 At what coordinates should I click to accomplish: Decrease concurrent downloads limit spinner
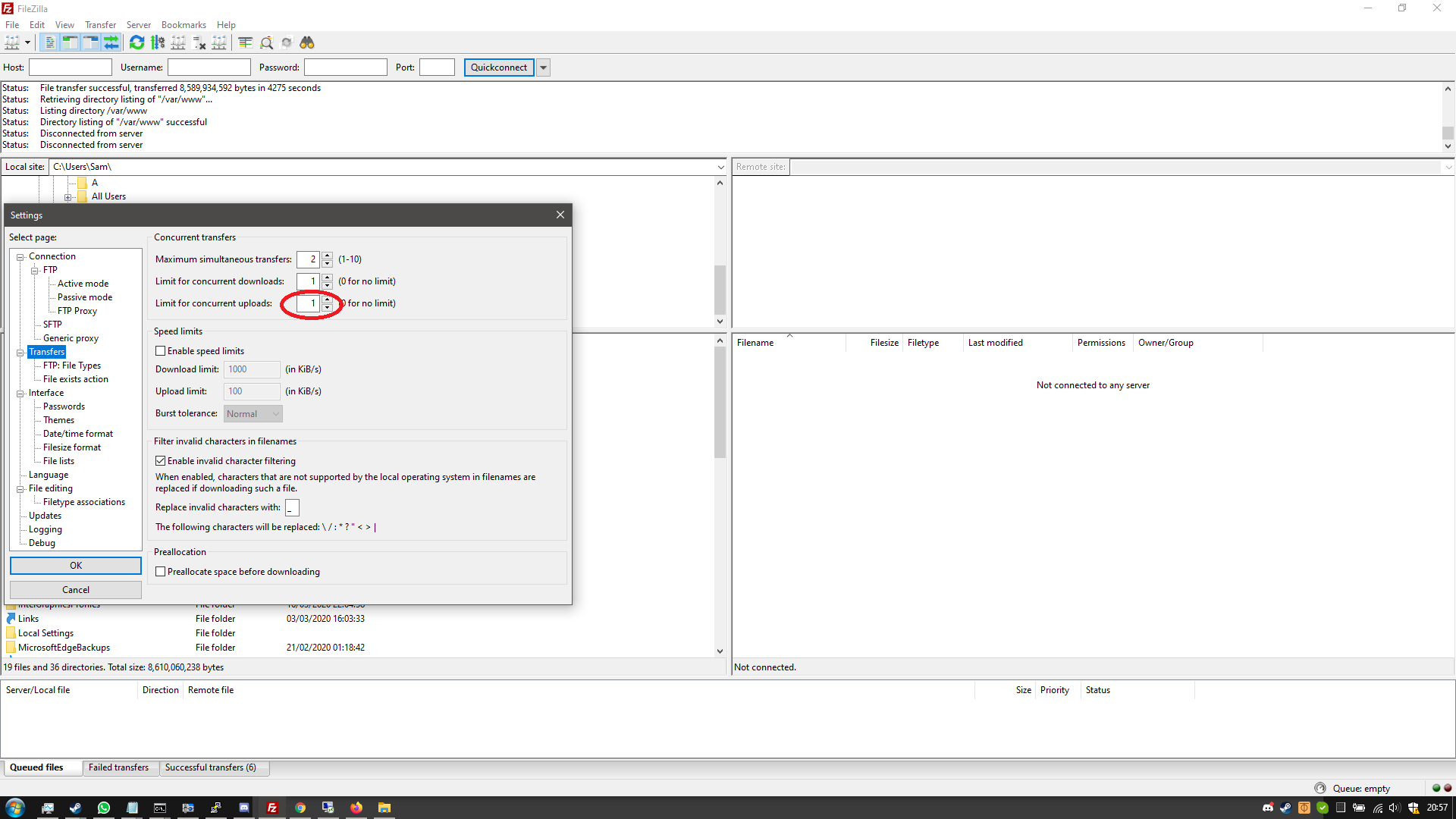(x=327, y=285)
